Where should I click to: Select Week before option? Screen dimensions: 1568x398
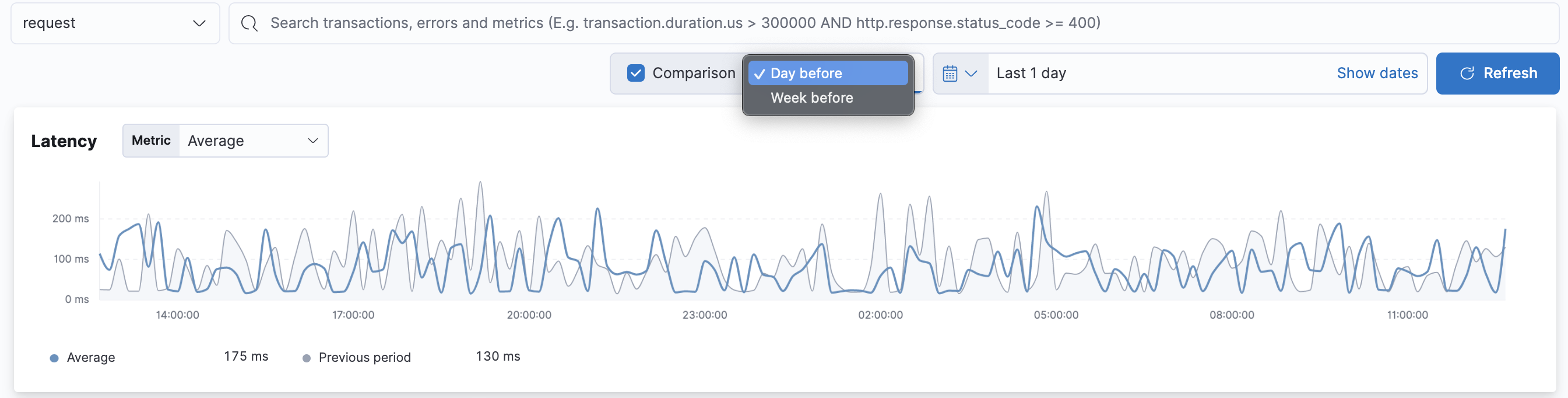click(811, 97)
